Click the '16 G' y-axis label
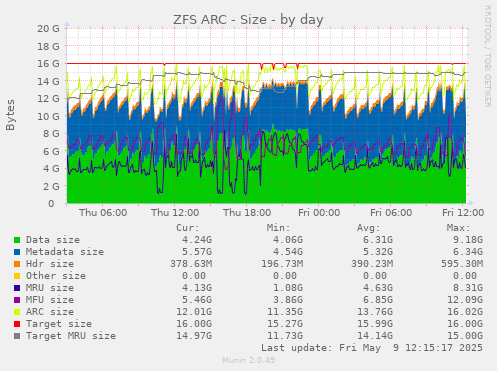497x371 pixels. [x=48, y=63]
